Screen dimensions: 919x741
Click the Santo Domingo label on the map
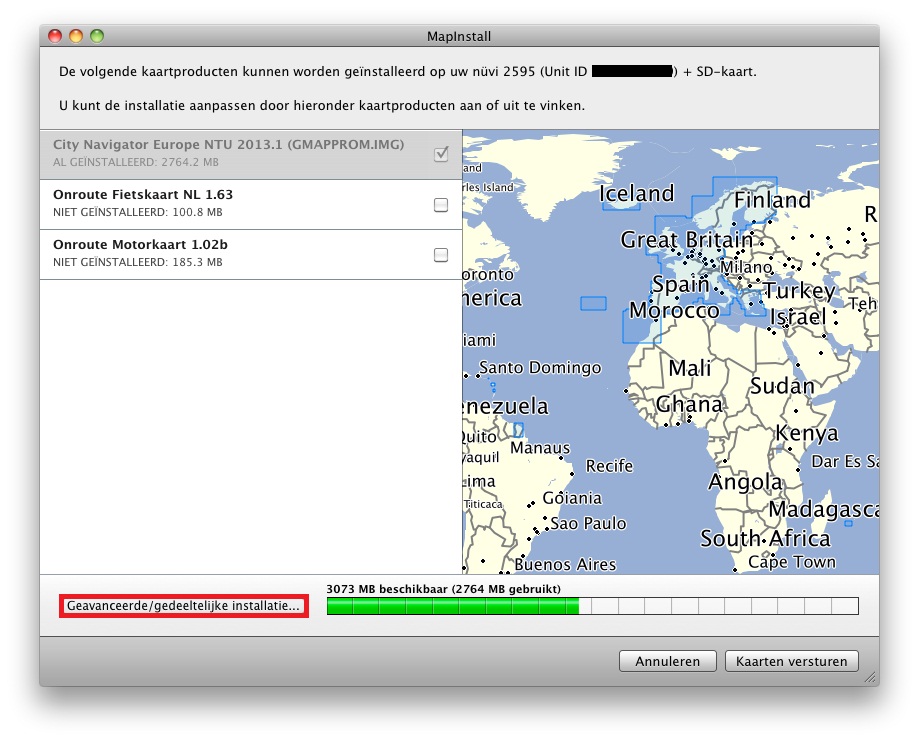540,368
